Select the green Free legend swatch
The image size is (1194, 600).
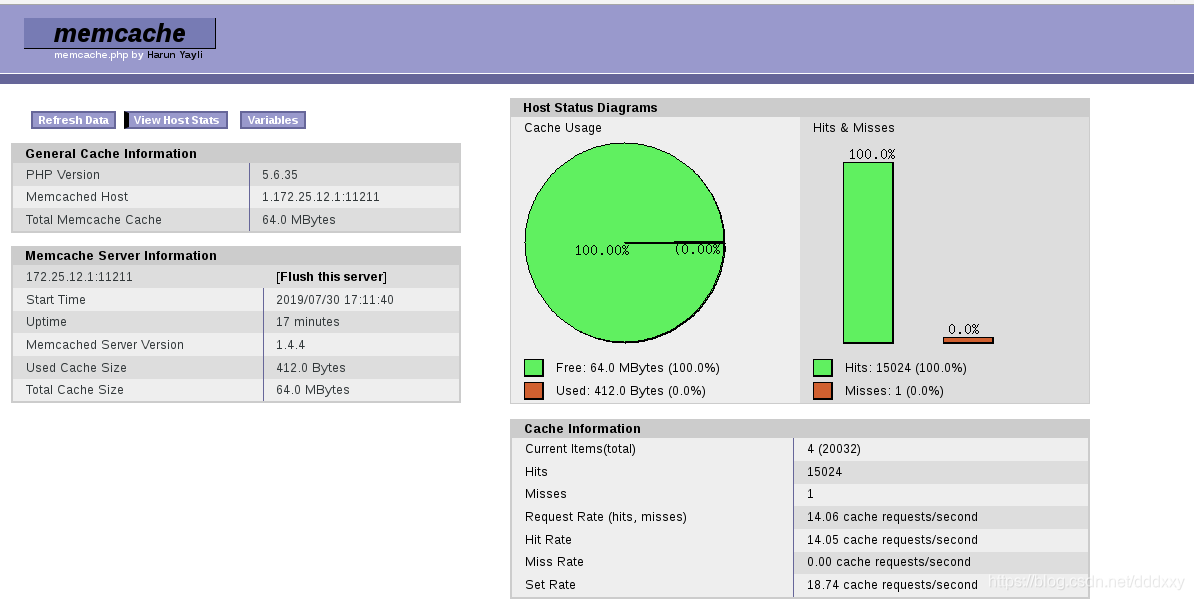click(x=534, y=368)
